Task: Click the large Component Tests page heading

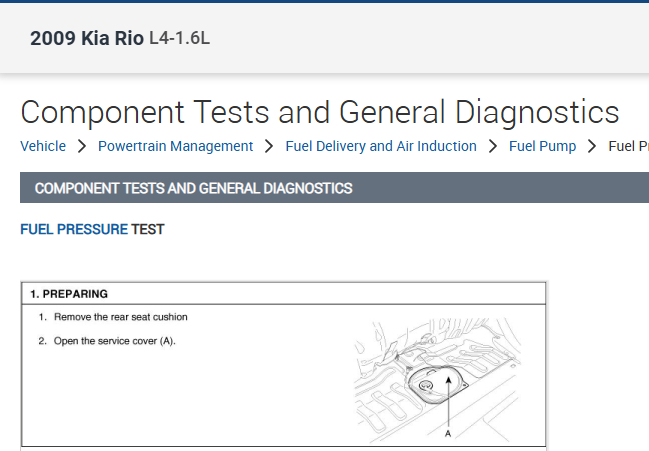Action: coord(319,111)
